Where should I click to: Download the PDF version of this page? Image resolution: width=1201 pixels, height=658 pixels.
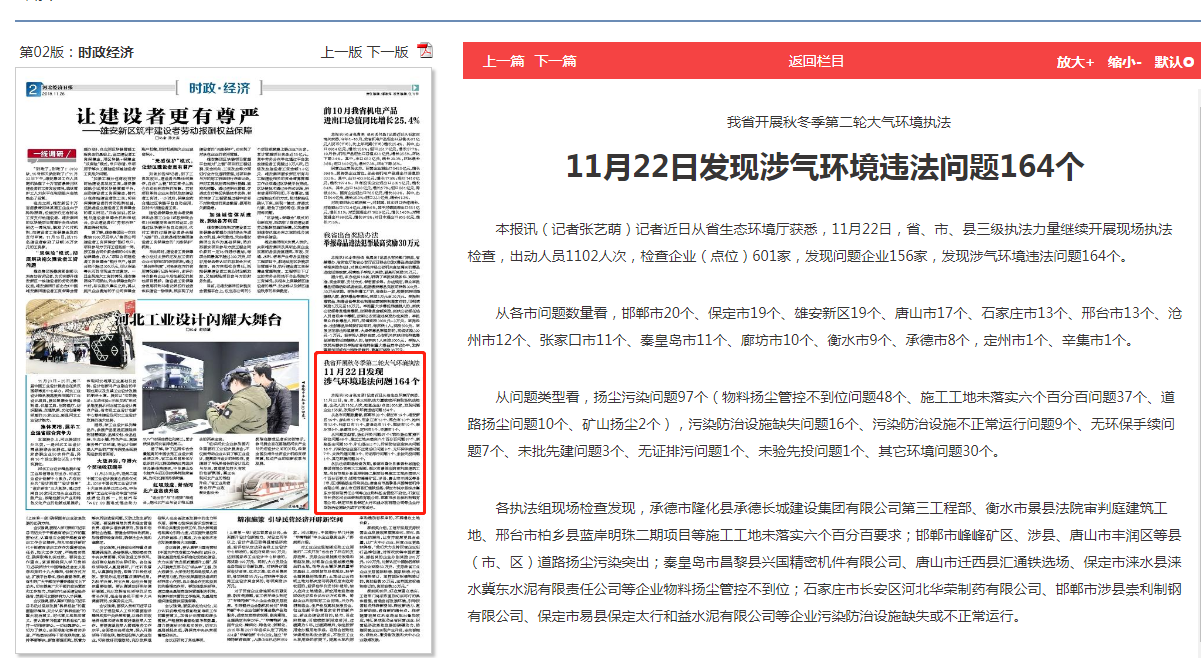(424, 52)
